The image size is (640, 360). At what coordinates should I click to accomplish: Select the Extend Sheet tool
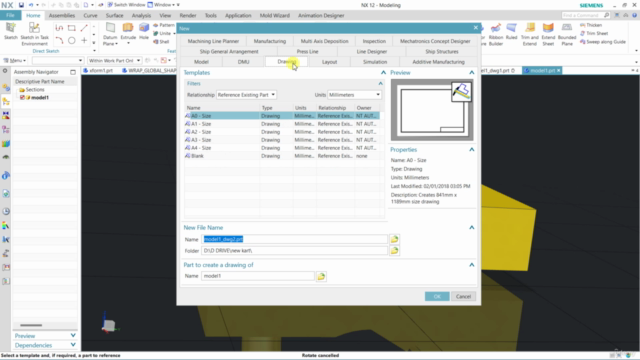tap(548, 33)
